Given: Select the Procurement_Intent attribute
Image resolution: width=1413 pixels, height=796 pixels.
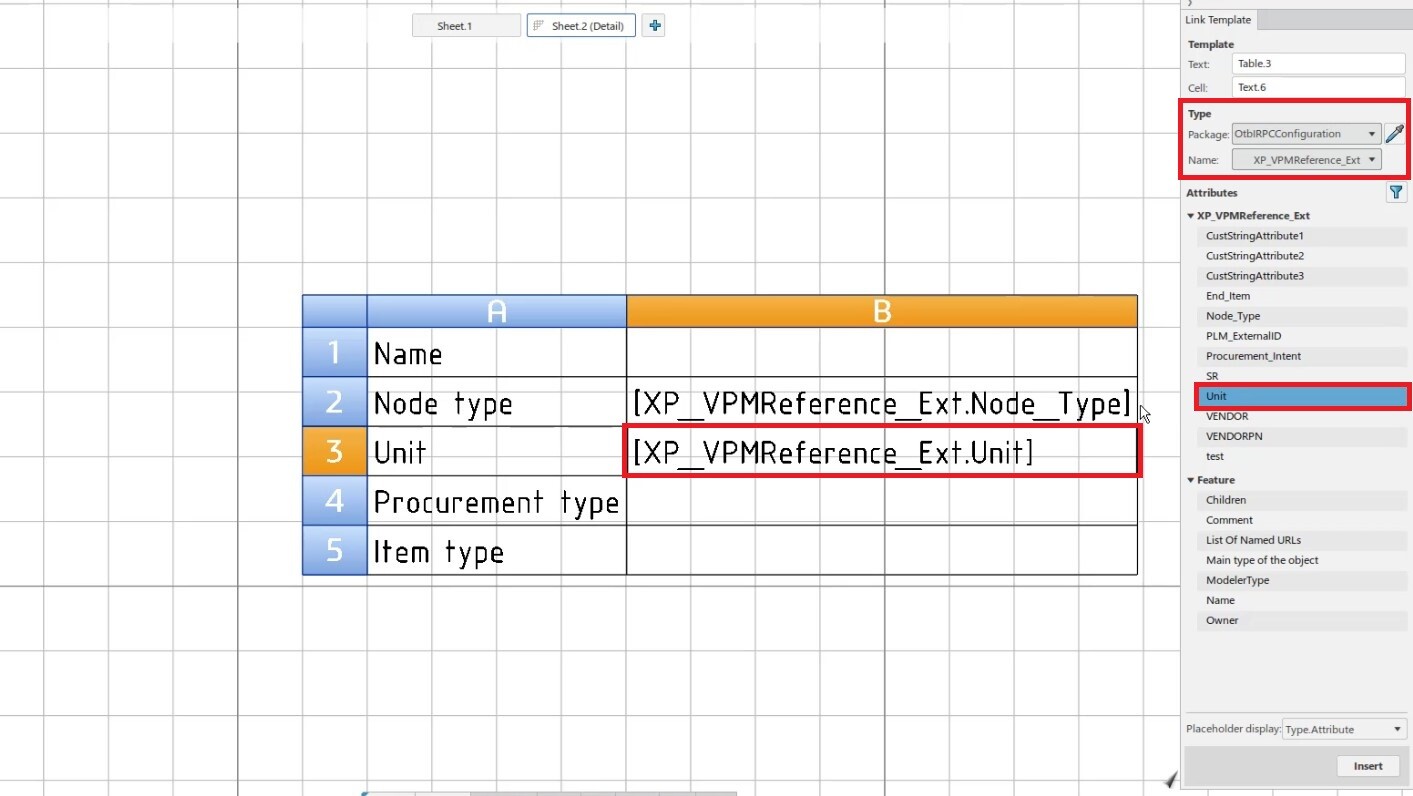Looking at the screenshot, I should click(x=1301, y=356).
